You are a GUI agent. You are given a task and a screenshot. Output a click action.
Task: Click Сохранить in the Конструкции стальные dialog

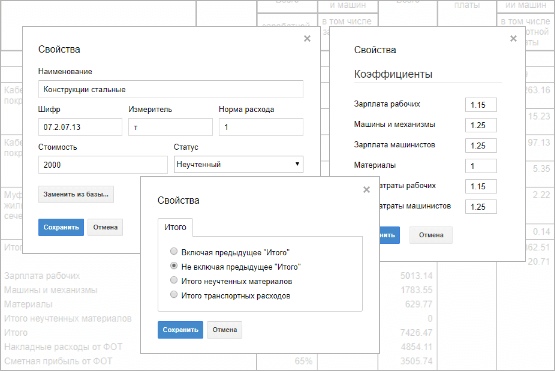point(61,227)
